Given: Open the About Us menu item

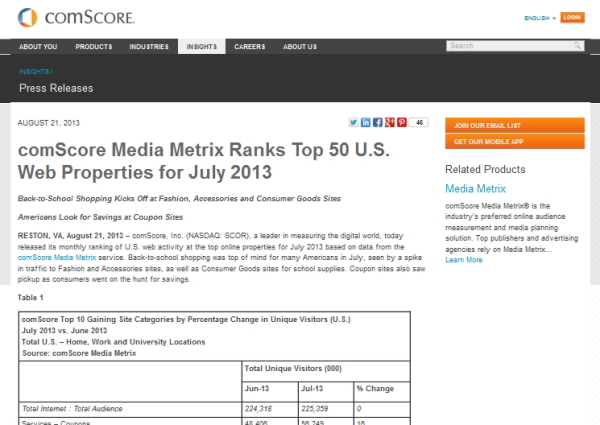Looking at the screenshot, I should pyautogui.click(x=300, y=46).
